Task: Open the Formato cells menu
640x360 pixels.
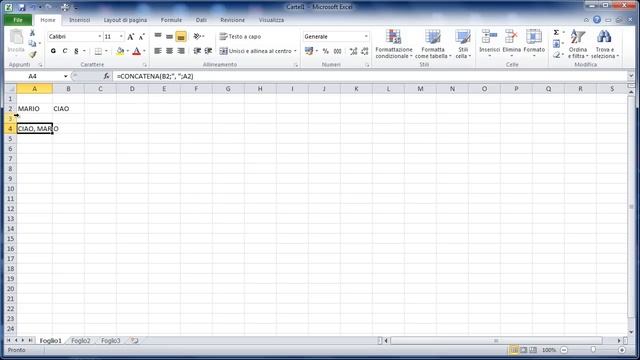Action: tap(534, 43)
